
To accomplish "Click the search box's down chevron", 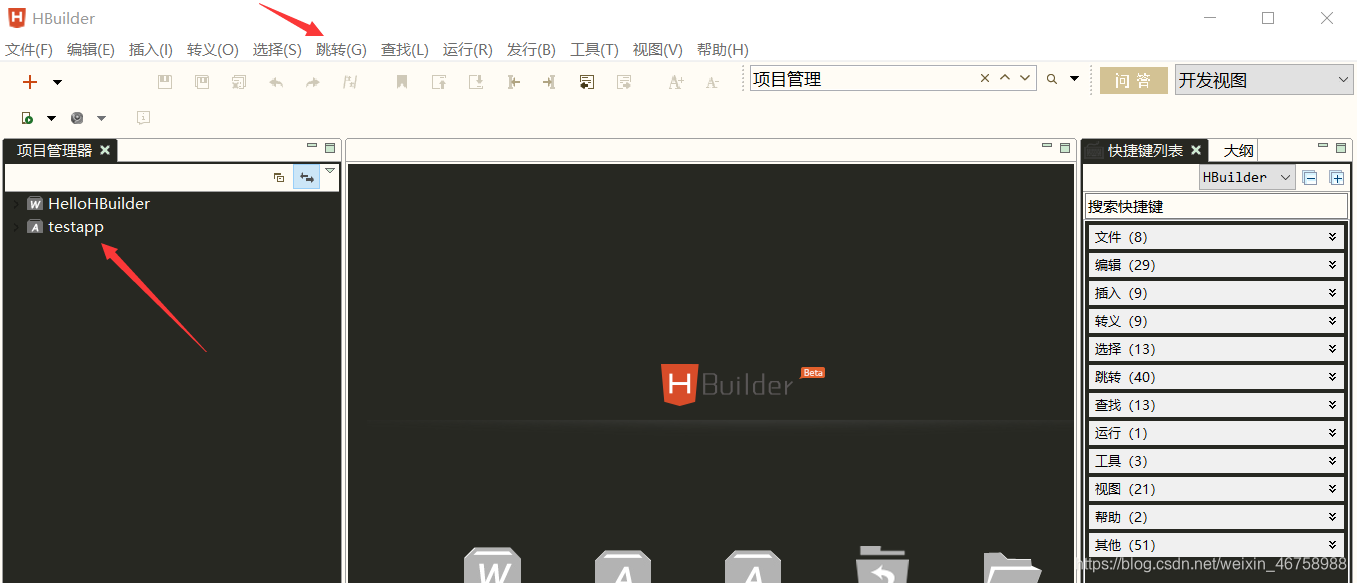I will (1025, 78).
